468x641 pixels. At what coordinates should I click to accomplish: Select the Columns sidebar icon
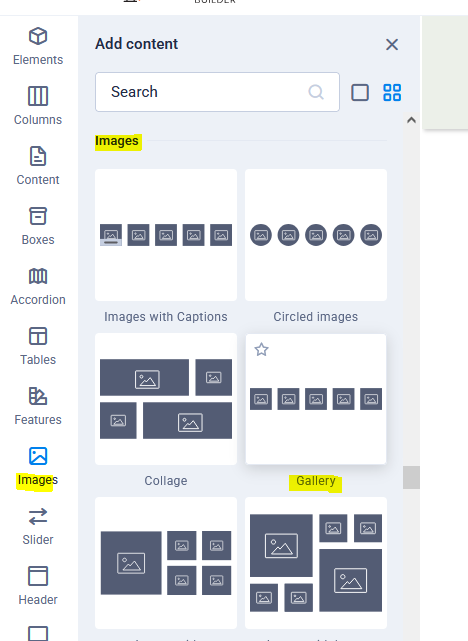click(38, 106)
